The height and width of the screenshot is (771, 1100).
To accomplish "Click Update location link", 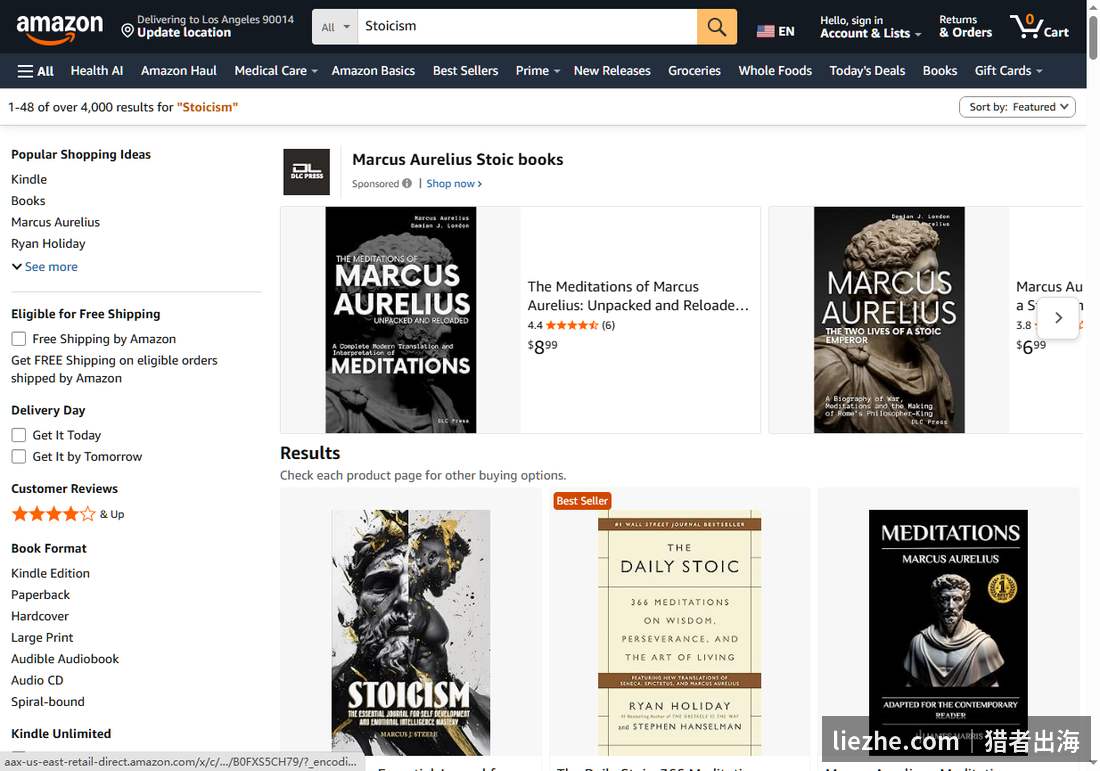I will coord(184,33).
